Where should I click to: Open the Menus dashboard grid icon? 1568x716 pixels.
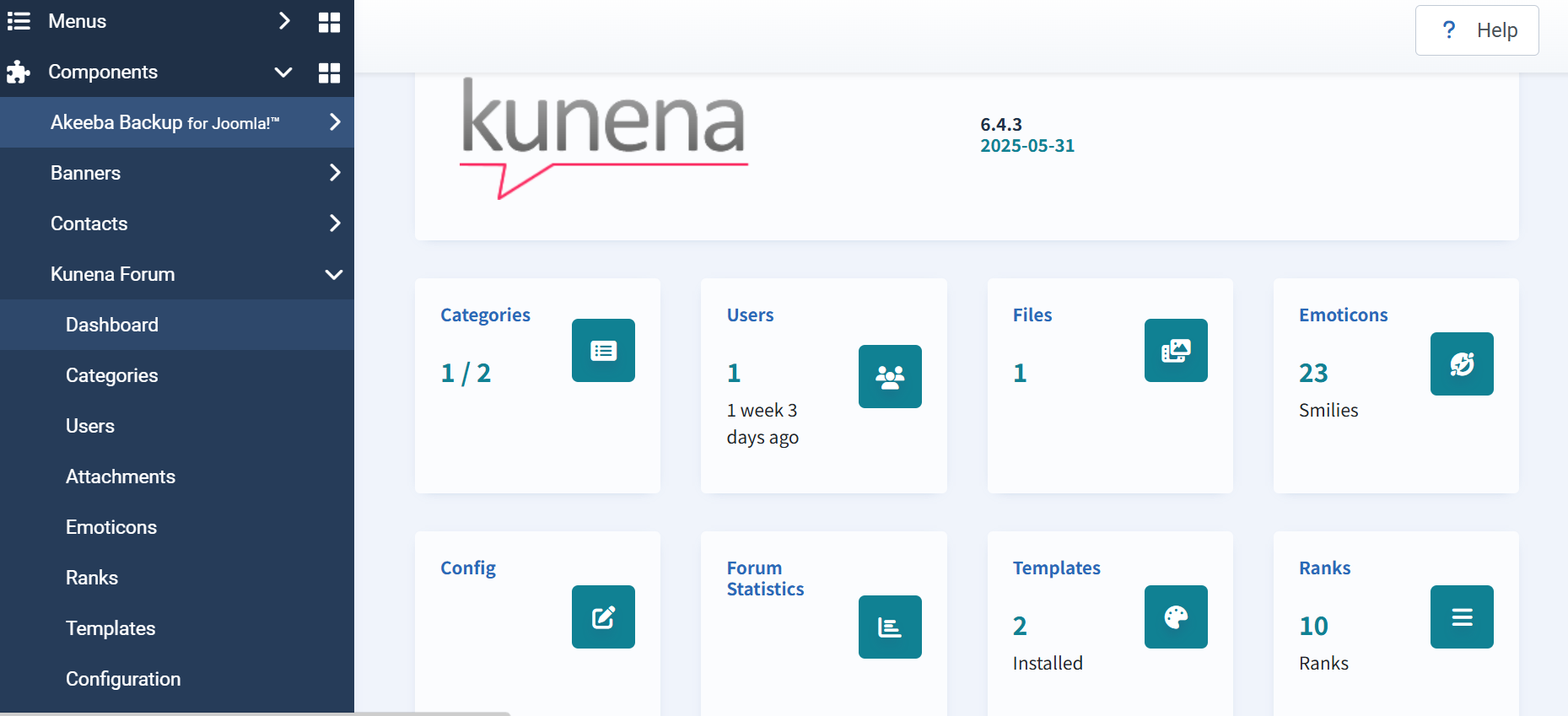tap(329, 22)
